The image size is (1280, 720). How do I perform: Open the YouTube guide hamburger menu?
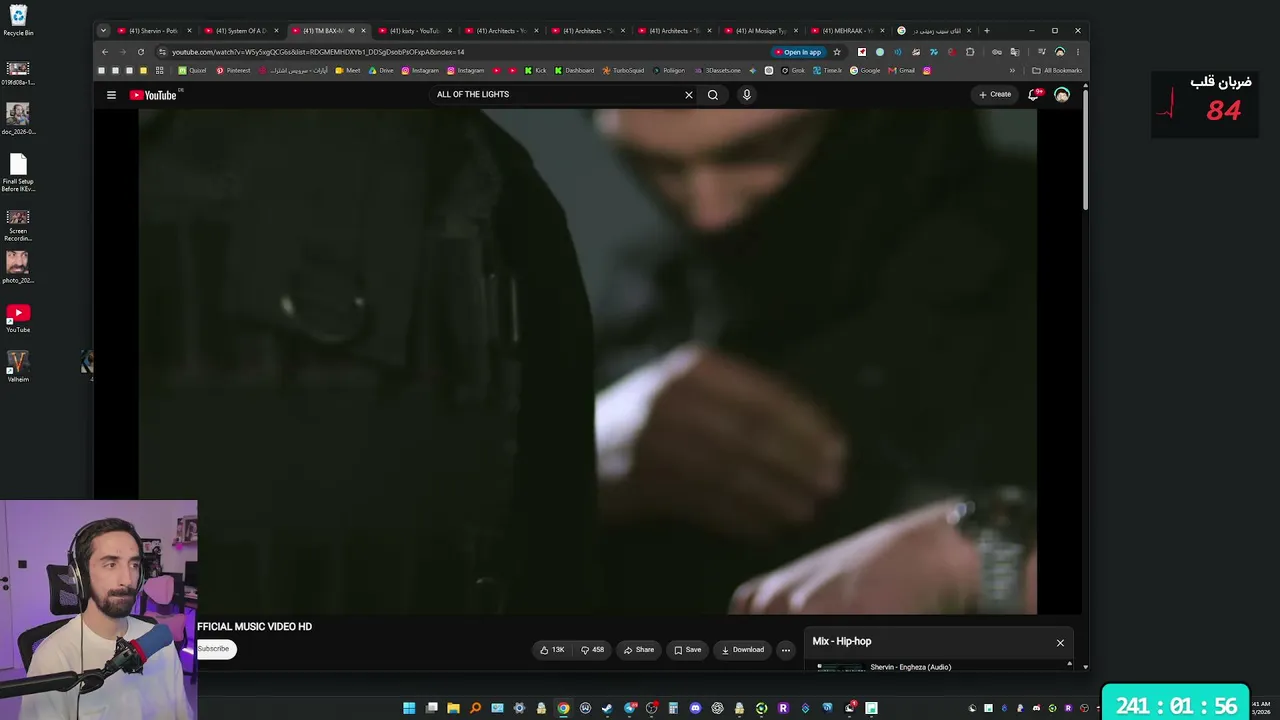(x=111, y=95)
